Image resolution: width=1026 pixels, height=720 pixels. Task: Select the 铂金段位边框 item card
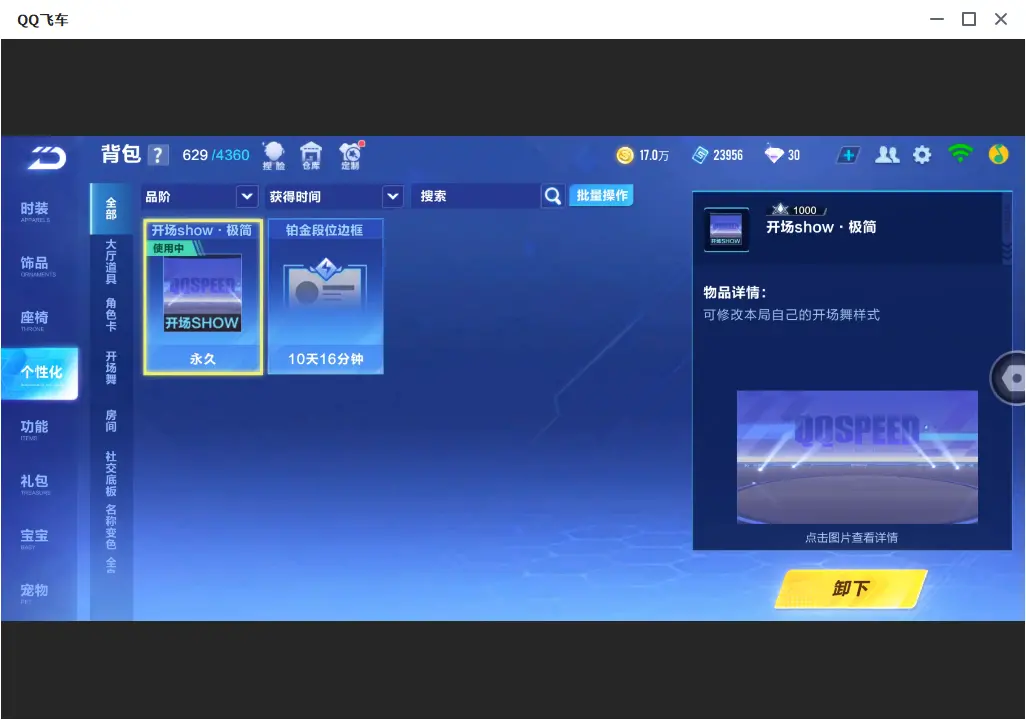(x=326, y=297)
